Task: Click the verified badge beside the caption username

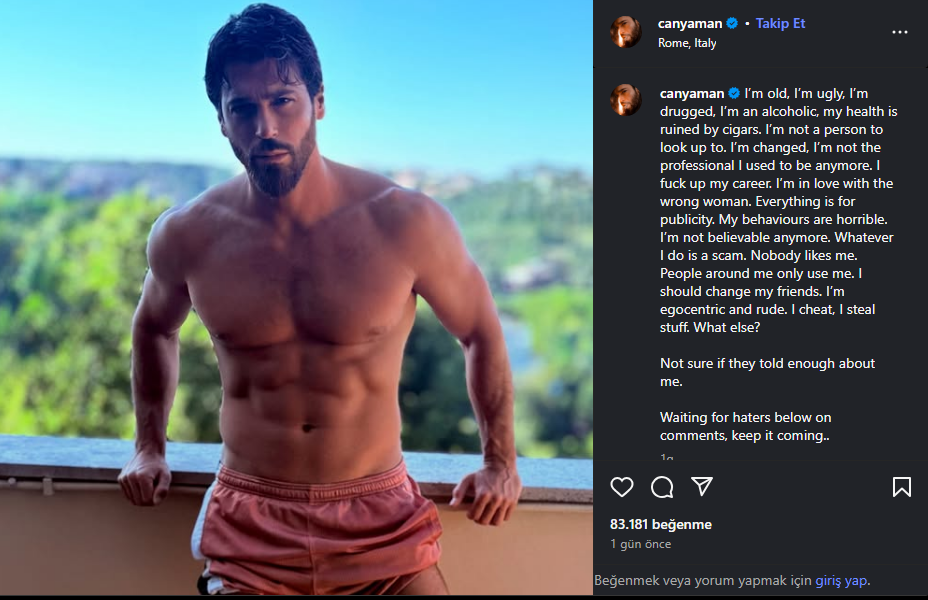Action: [x=733, y=94]
